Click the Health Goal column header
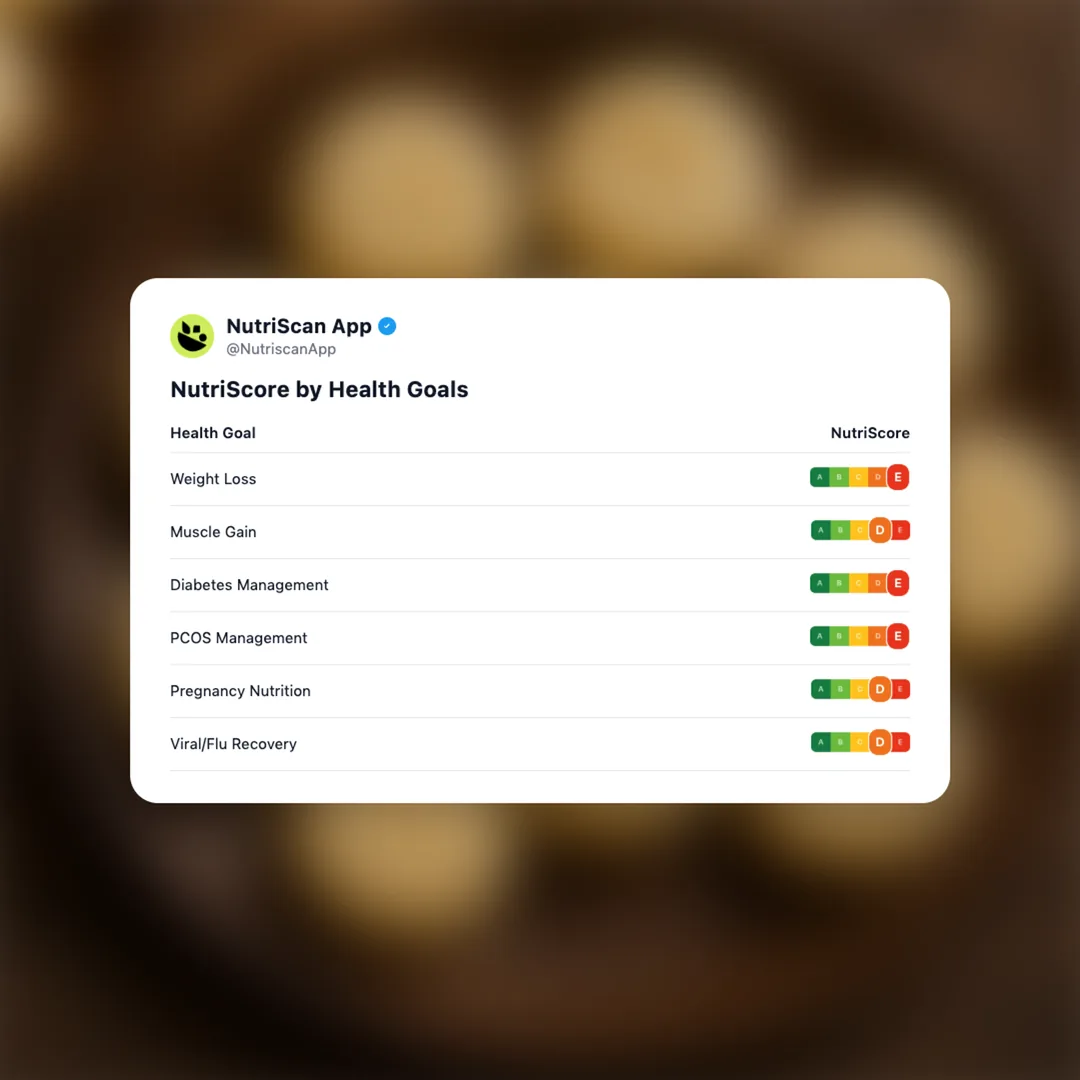 tap(213, 433)
